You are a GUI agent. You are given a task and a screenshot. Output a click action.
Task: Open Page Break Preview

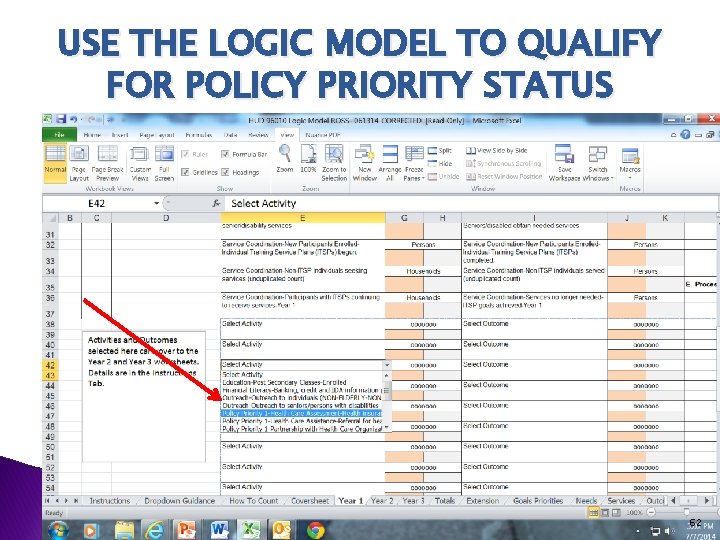107,163
